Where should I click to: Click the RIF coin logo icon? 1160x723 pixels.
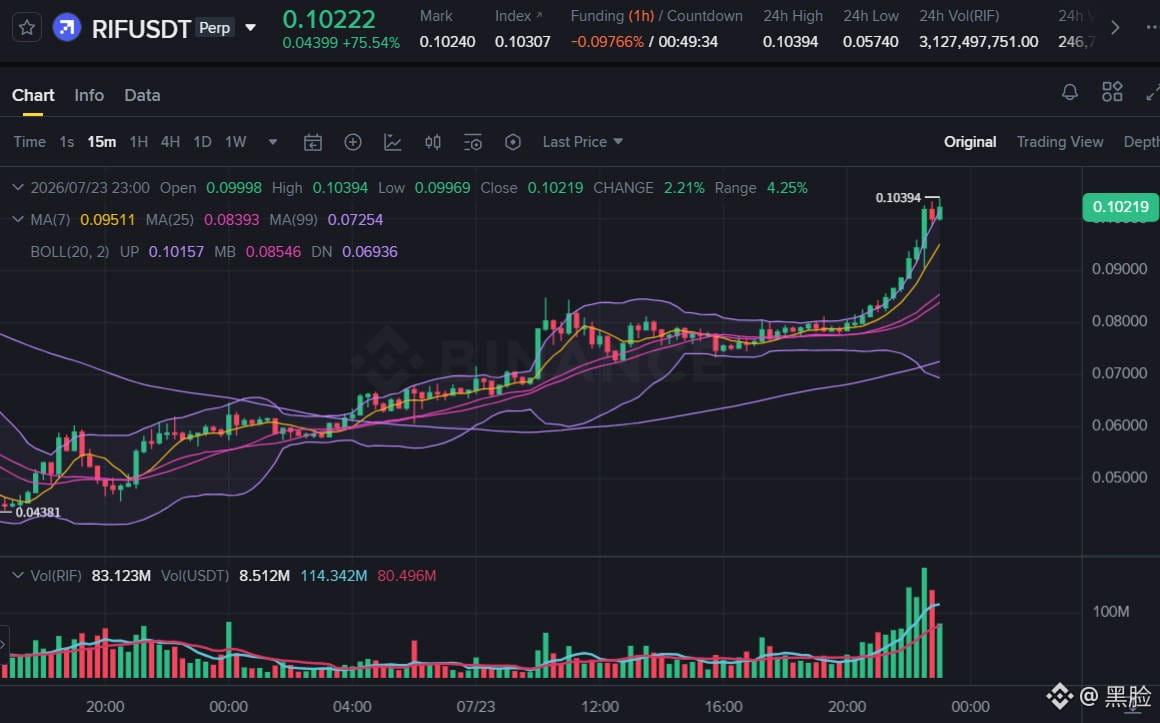(x=67, y=28)
